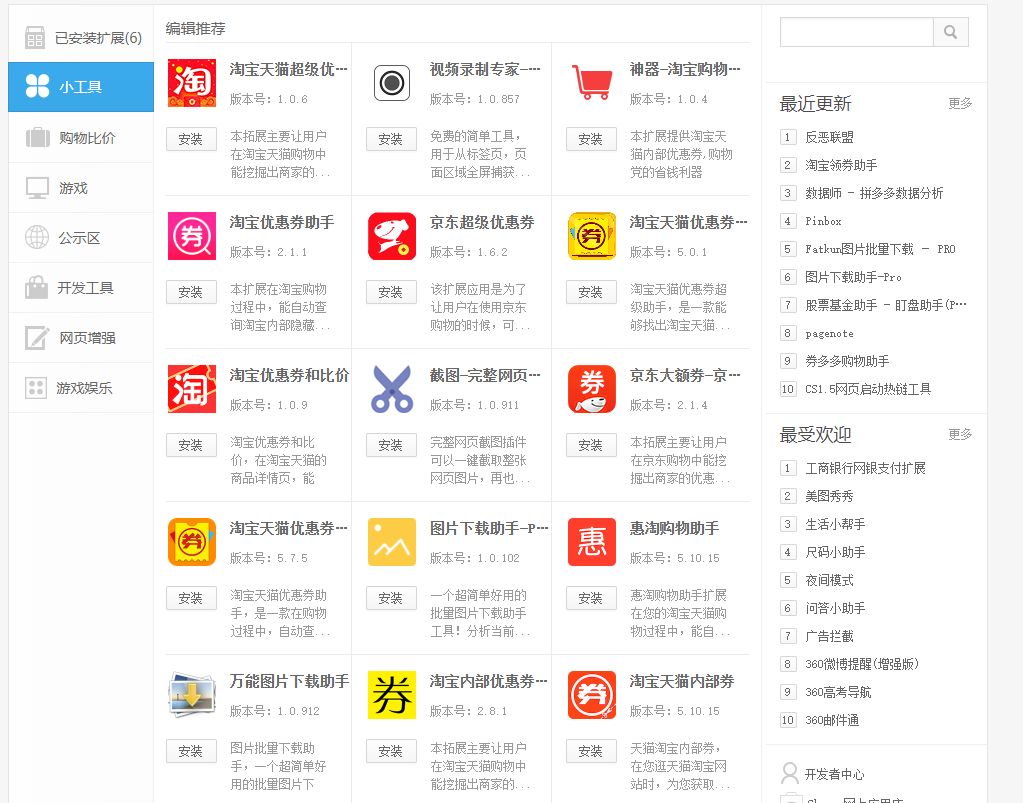Click the 淘宝优惠券和比价 icon

[192, 389]
